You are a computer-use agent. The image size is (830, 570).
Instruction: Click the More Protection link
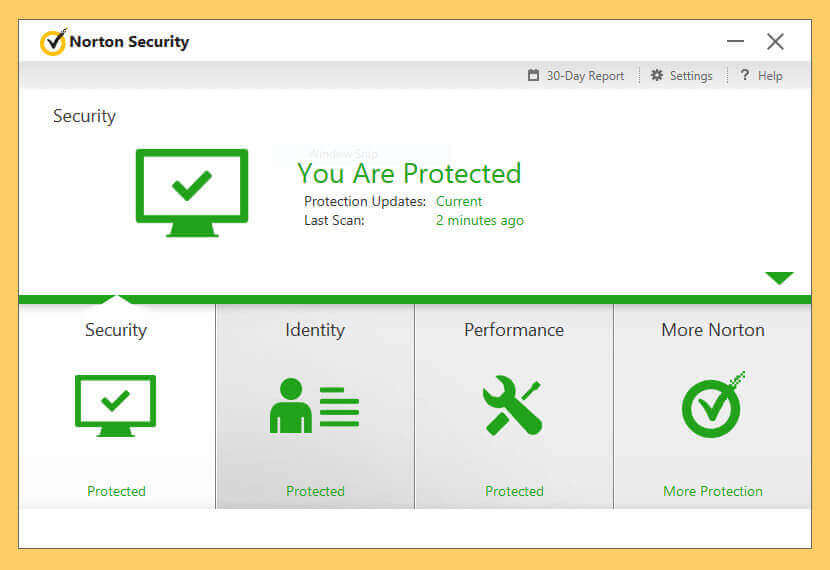point(713,491)
